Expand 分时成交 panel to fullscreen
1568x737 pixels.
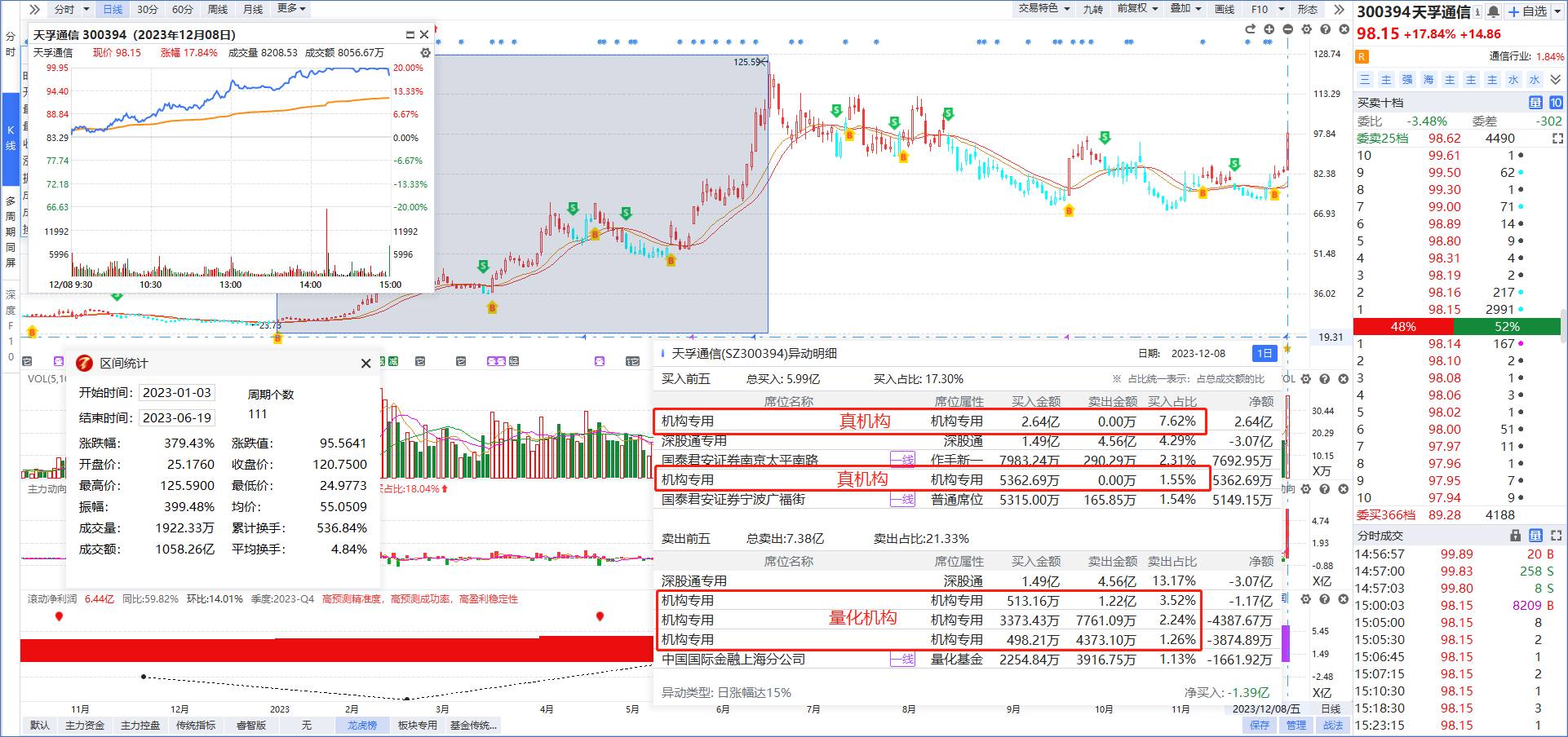(1556, 536)
